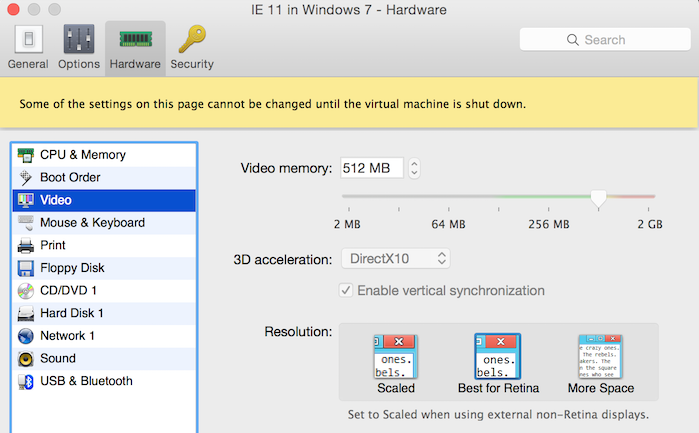Image resolution: width=699 pixels, height=433 pixels.
Task: Click the Video memory stepper arrows
Action: click(414, 168)
